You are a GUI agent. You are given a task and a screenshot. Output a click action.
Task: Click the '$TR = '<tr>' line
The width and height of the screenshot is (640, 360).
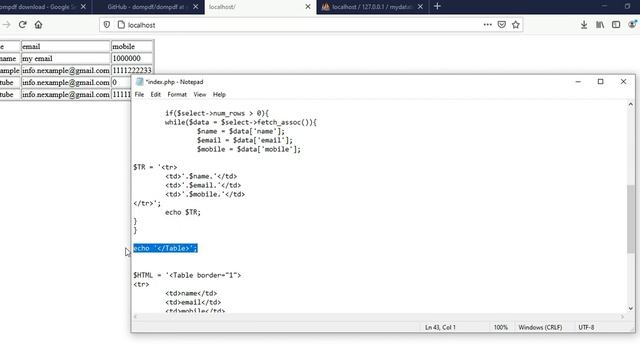[155, 167]
